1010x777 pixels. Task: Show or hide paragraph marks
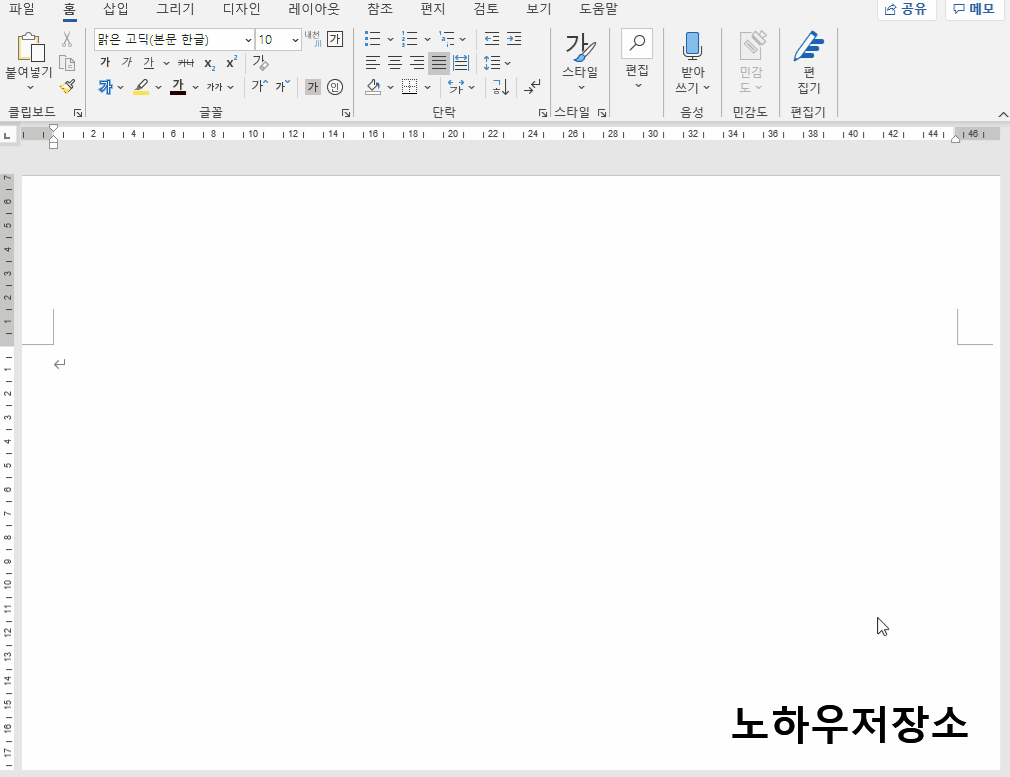pos(532,86)
